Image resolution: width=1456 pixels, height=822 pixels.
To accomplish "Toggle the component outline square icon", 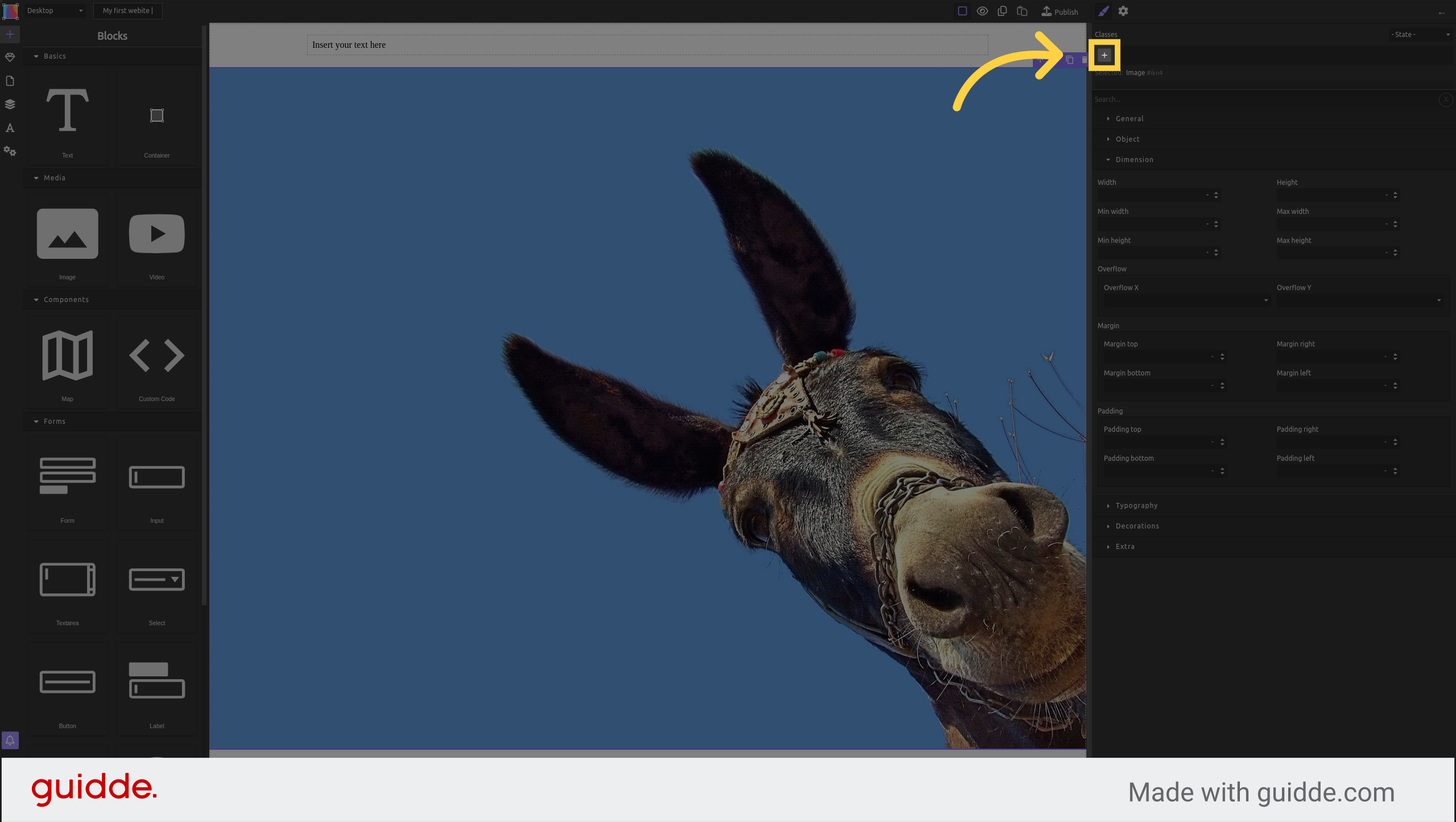I will [962, 11].
